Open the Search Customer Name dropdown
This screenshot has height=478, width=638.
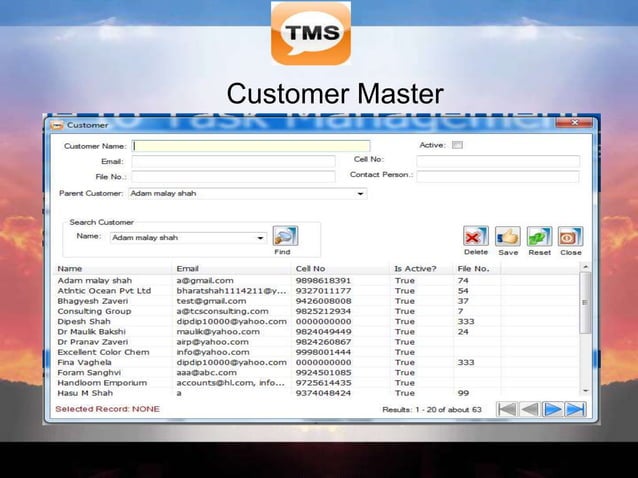pyautogui.click(x=260, y=238)
